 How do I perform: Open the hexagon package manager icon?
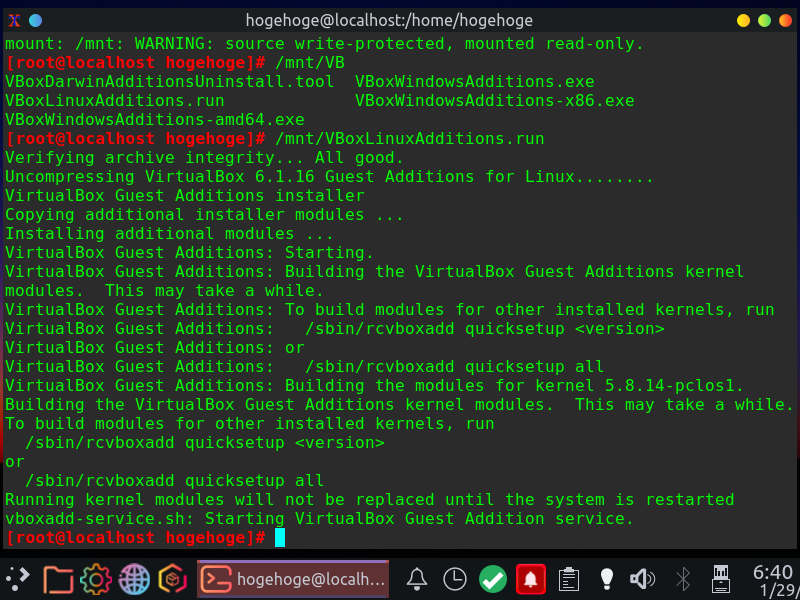click(x=173, y=579)
